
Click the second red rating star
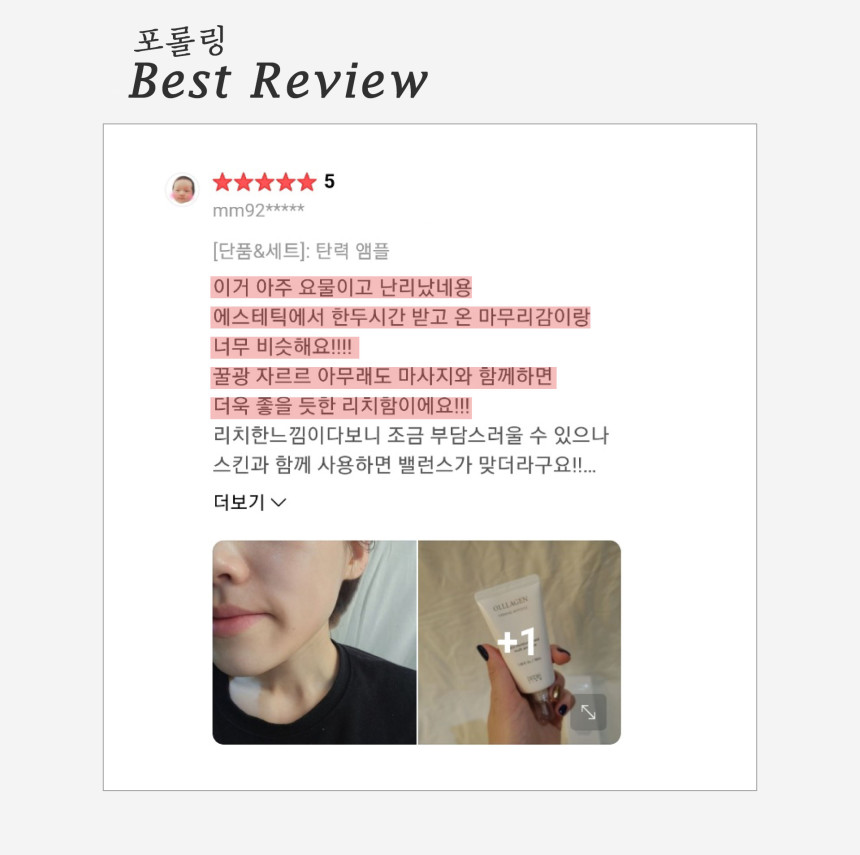point(243,182)
